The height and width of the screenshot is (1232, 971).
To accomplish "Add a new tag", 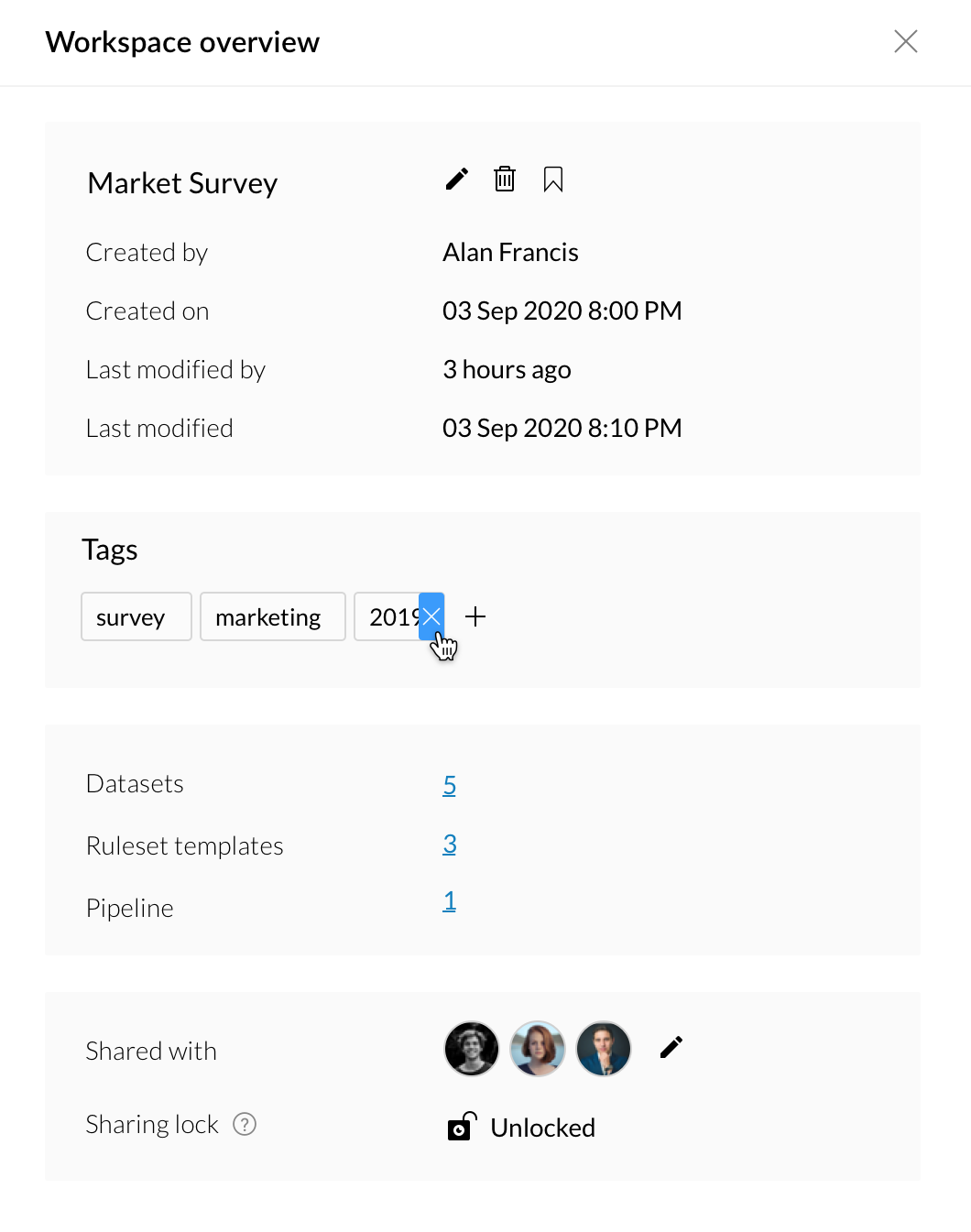I will pos(475,616).
